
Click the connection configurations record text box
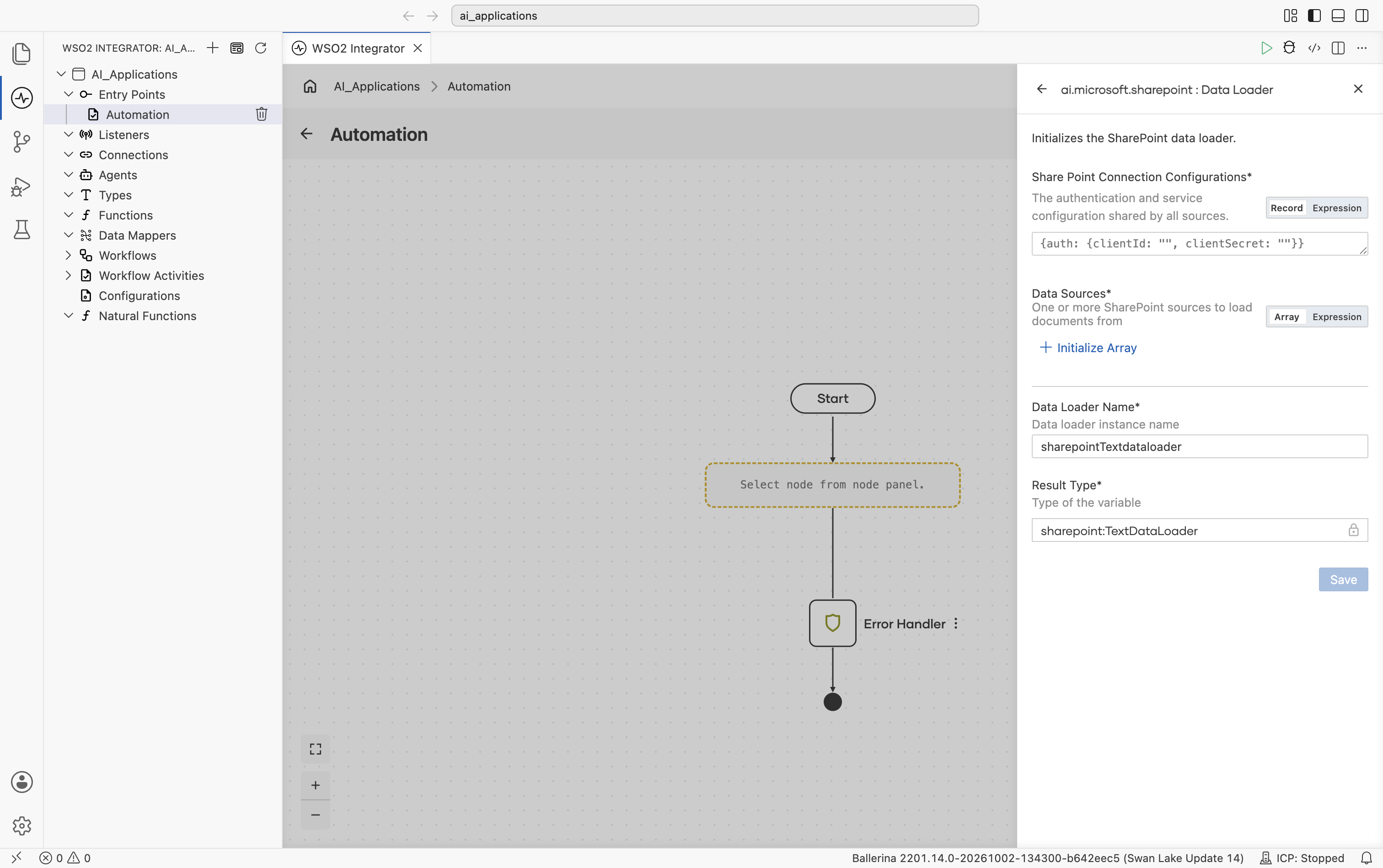[x=1199, y=243]
